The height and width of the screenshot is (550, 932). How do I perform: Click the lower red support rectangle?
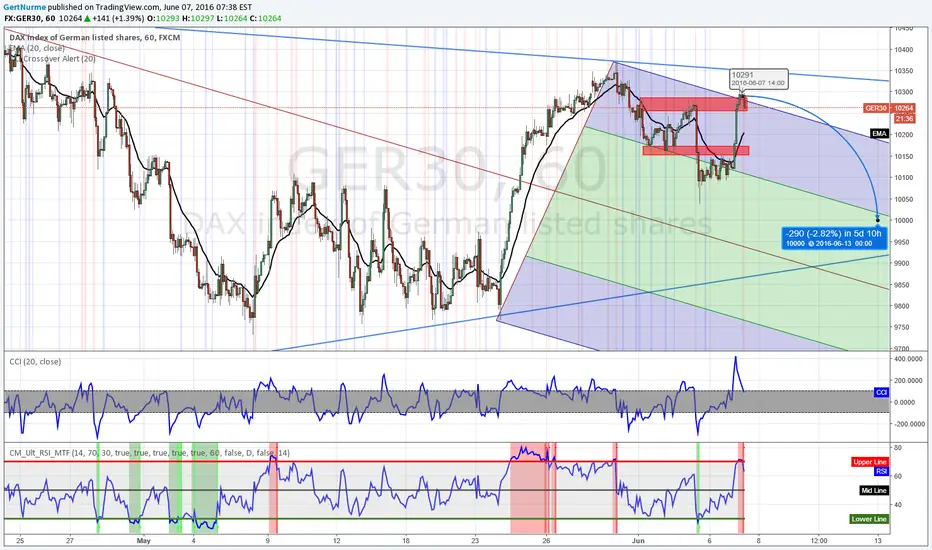click(696, 150)
